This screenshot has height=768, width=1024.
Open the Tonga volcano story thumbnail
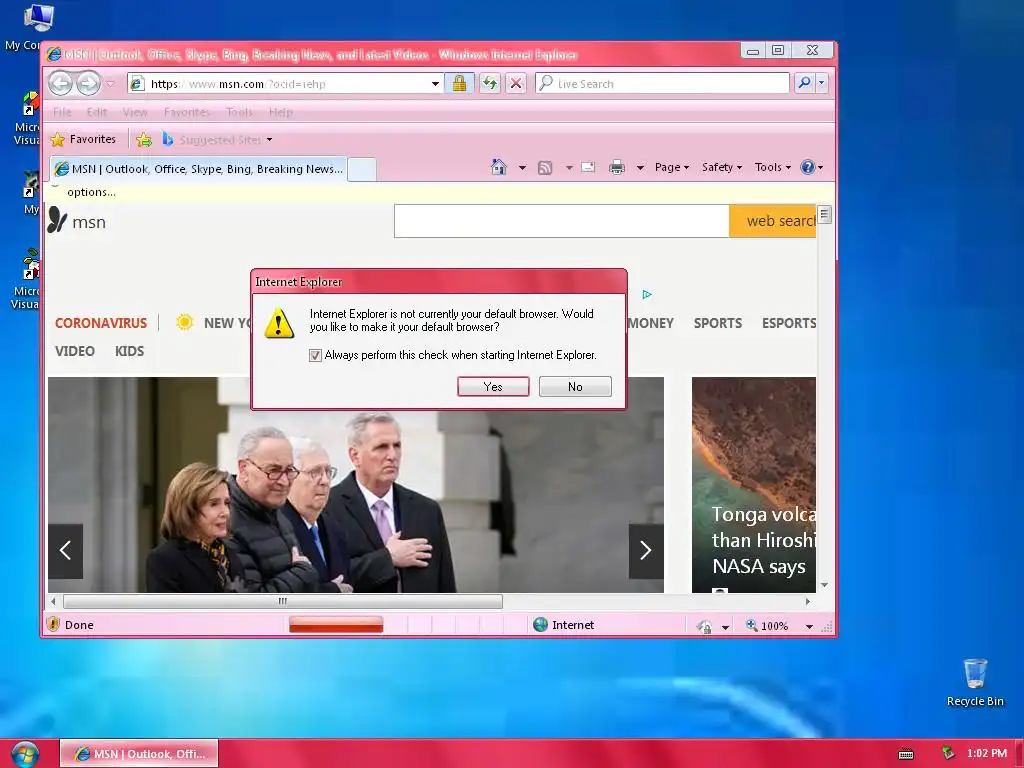click(754, 485)
